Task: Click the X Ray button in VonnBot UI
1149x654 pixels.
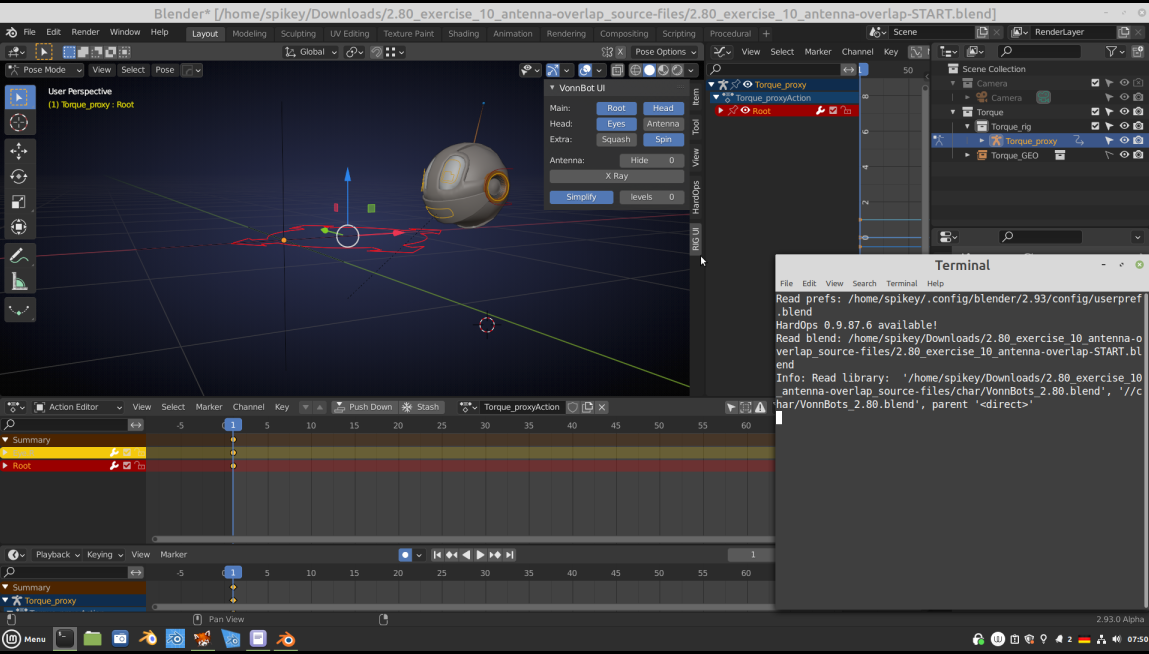Action: click(616, 176)
